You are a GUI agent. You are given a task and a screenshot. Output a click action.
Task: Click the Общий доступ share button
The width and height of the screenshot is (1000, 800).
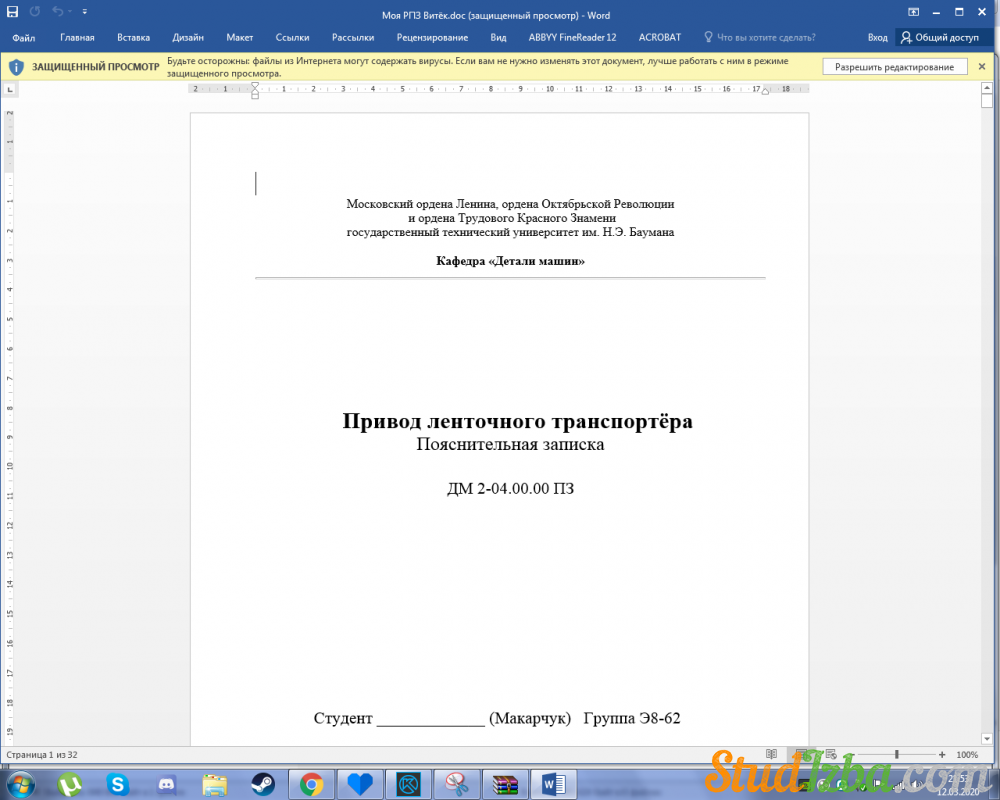940,37
